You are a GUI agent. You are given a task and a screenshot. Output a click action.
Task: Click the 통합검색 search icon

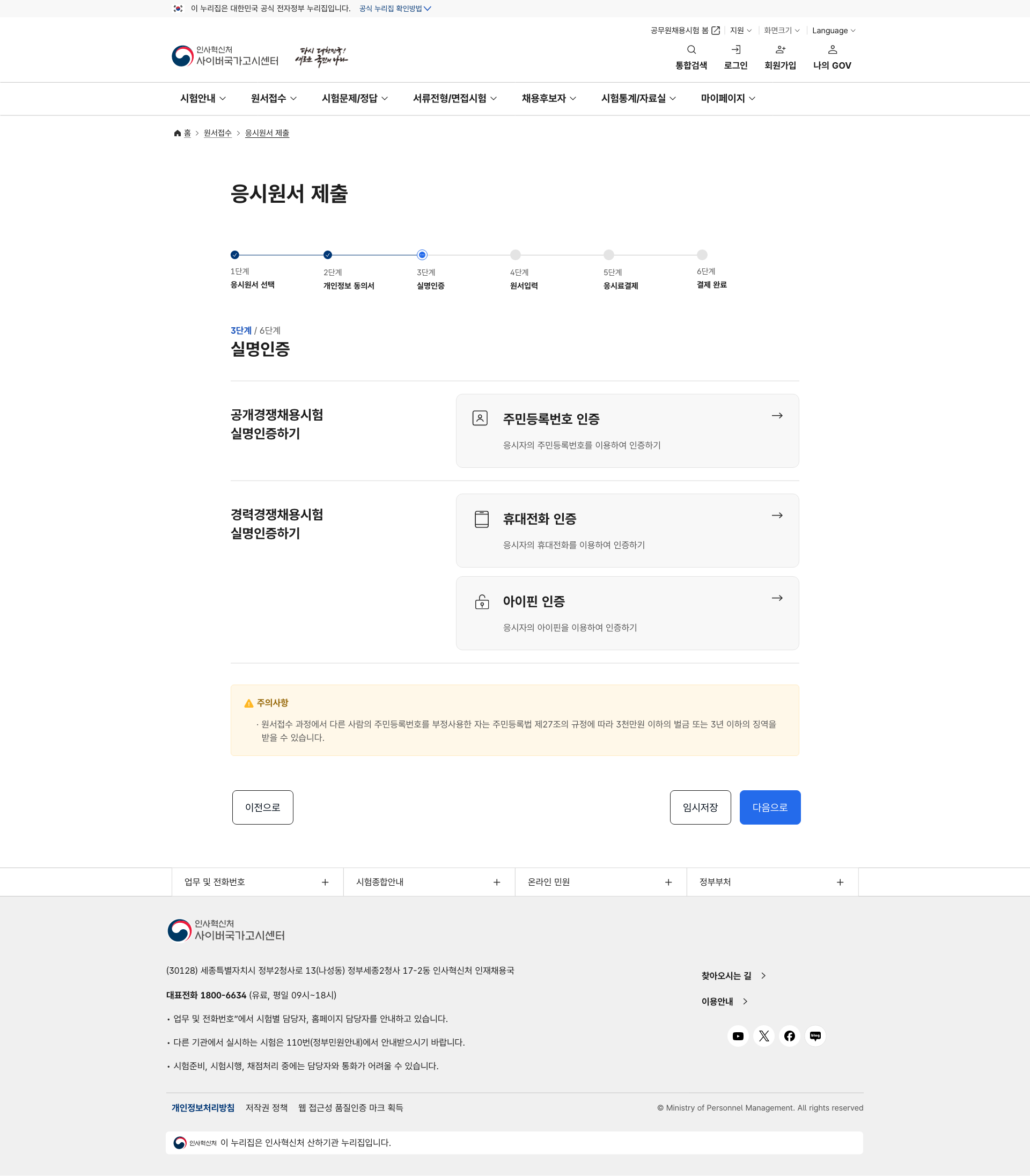[691, 50]
